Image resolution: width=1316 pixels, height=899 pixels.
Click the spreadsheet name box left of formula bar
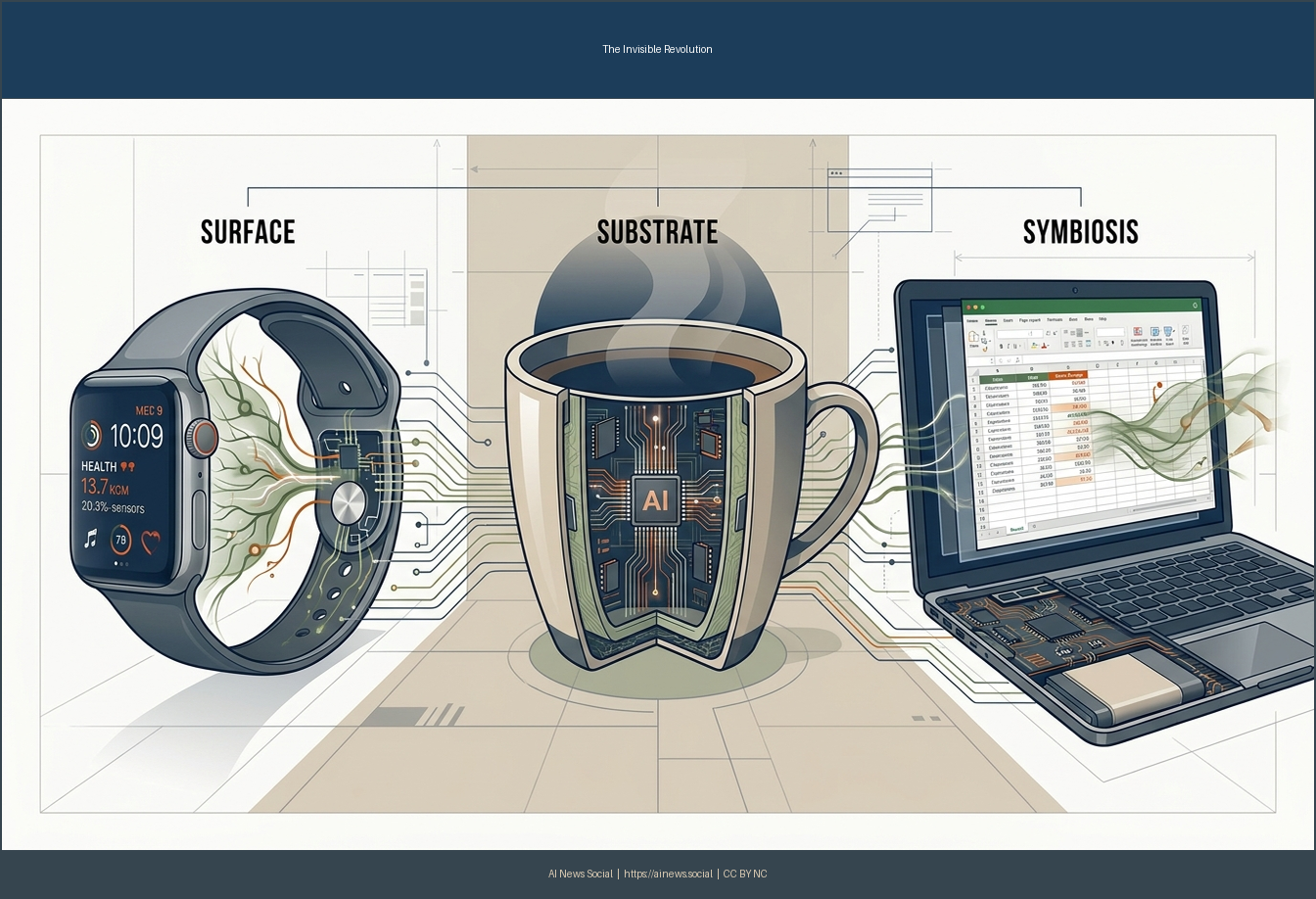pyautogui.click(x=981, y=359)
